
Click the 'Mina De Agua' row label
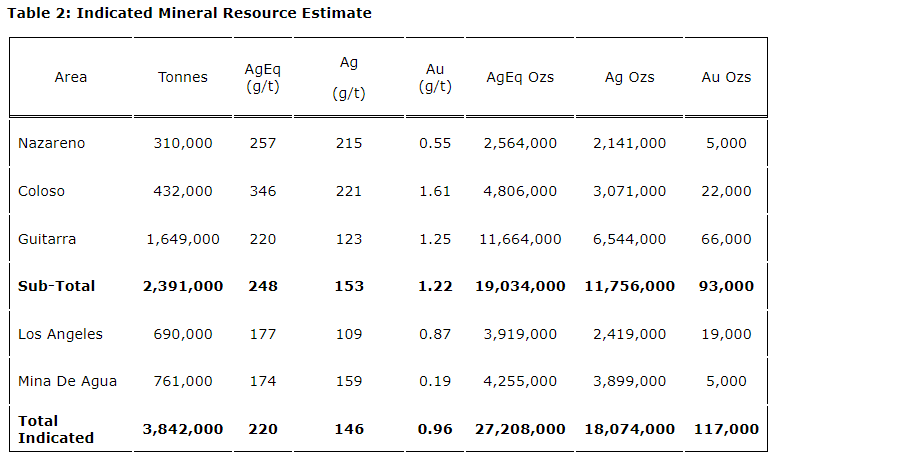click(x=67, y=381)
